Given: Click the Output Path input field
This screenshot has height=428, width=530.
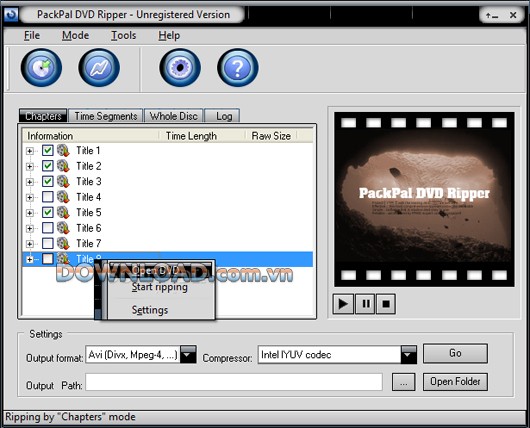Looking at the screenshot, I should pos(234,382).
